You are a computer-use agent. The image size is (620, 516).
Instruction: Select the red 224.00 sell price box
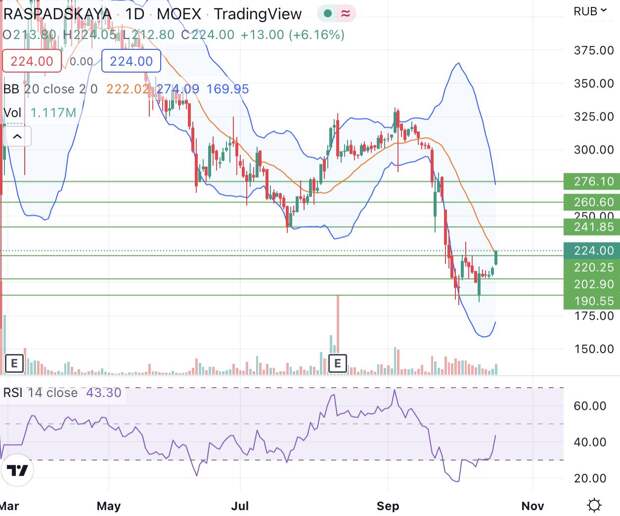(x=32, y=61)
